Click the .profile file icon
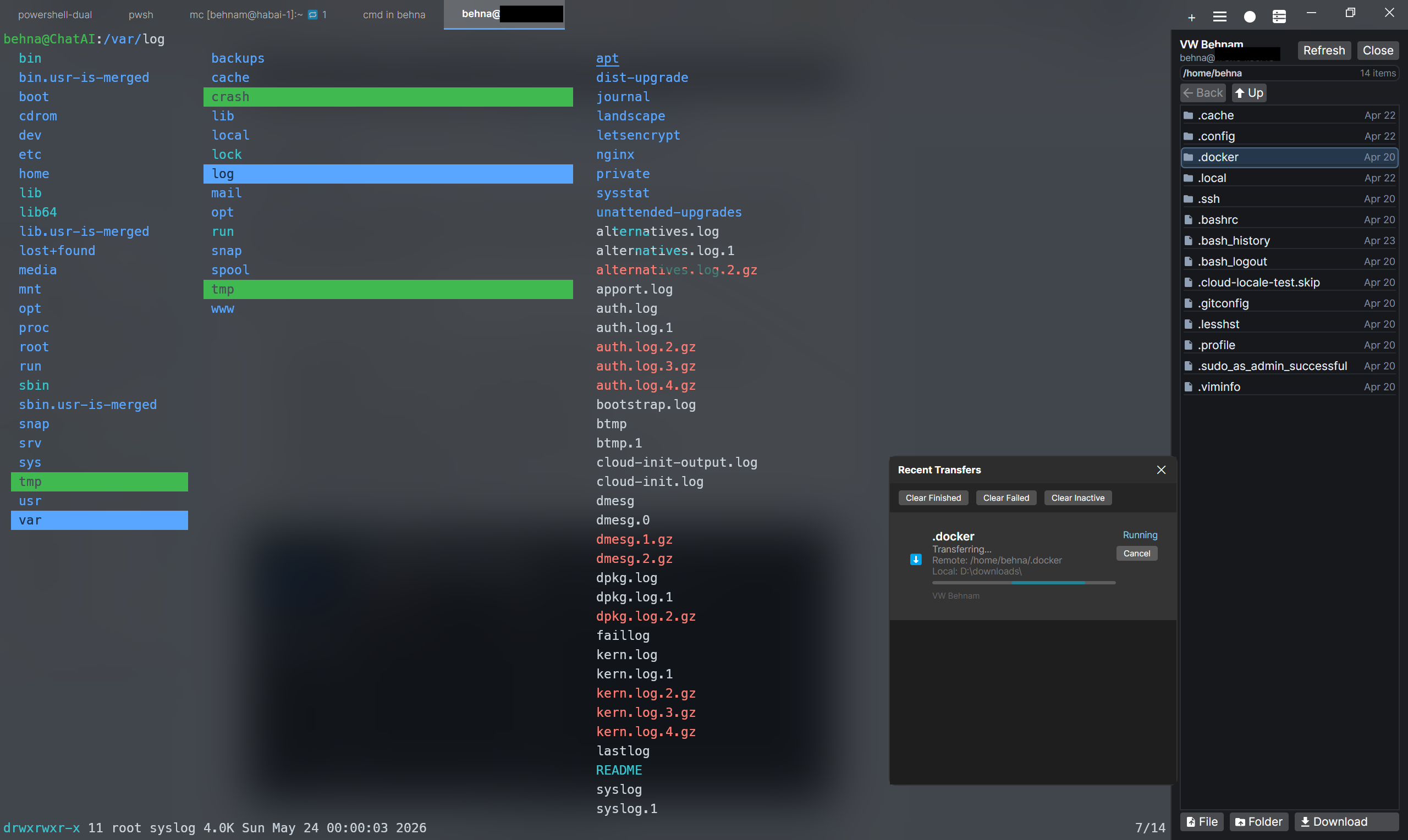 pyautogui.click(x=1189, y=345)
